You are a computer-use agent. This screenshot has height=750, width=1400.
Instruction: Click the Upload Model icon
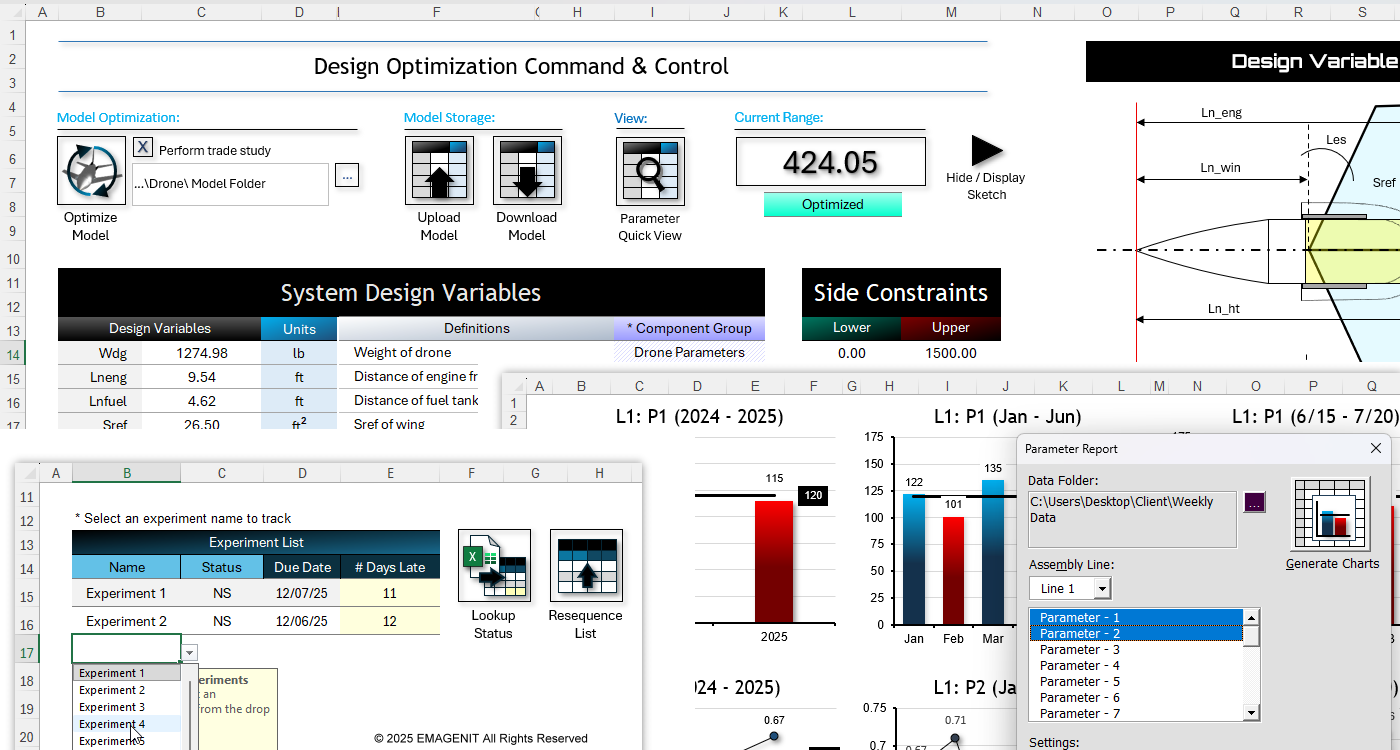tap(439, 172)
